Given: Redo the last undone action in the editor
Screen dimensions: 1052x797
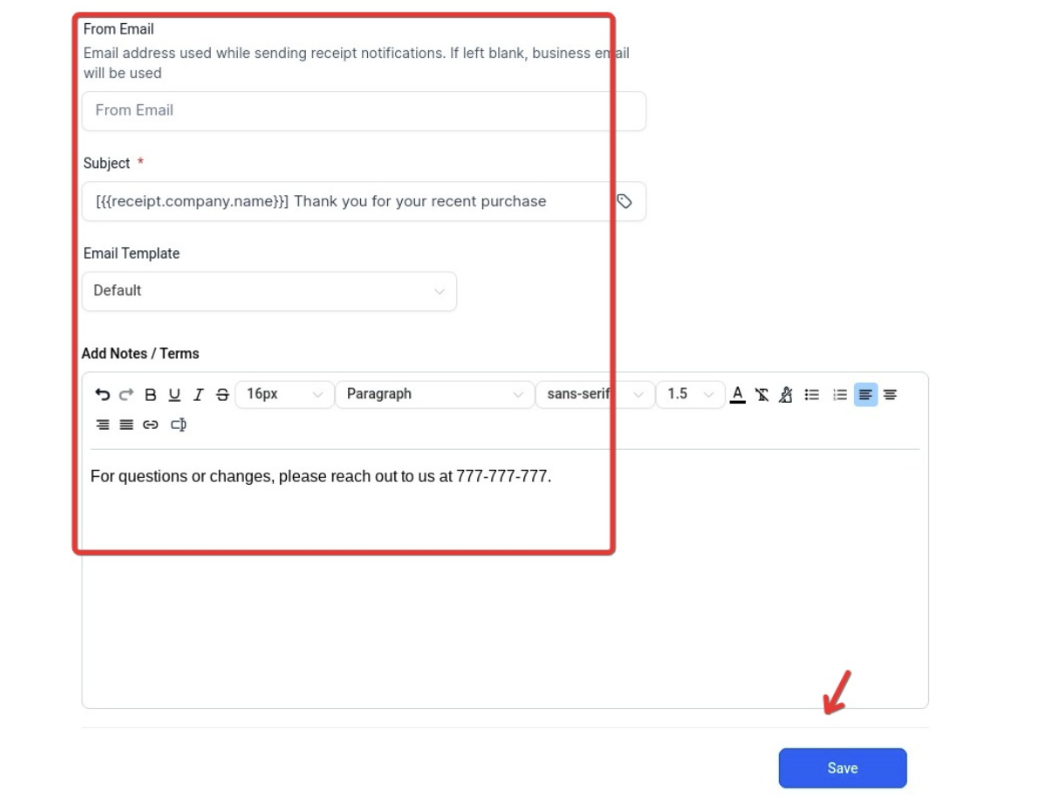Looking at the screenshot, I should [126, 394].
